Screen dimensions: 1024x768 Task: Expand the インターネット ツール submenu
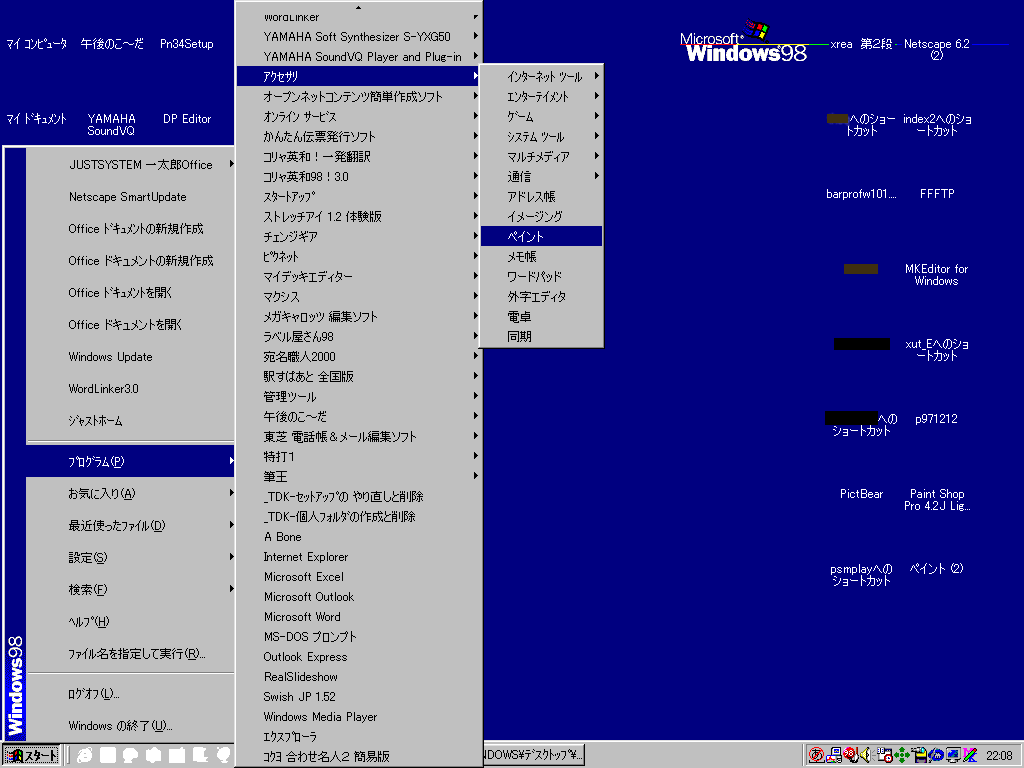541,76
